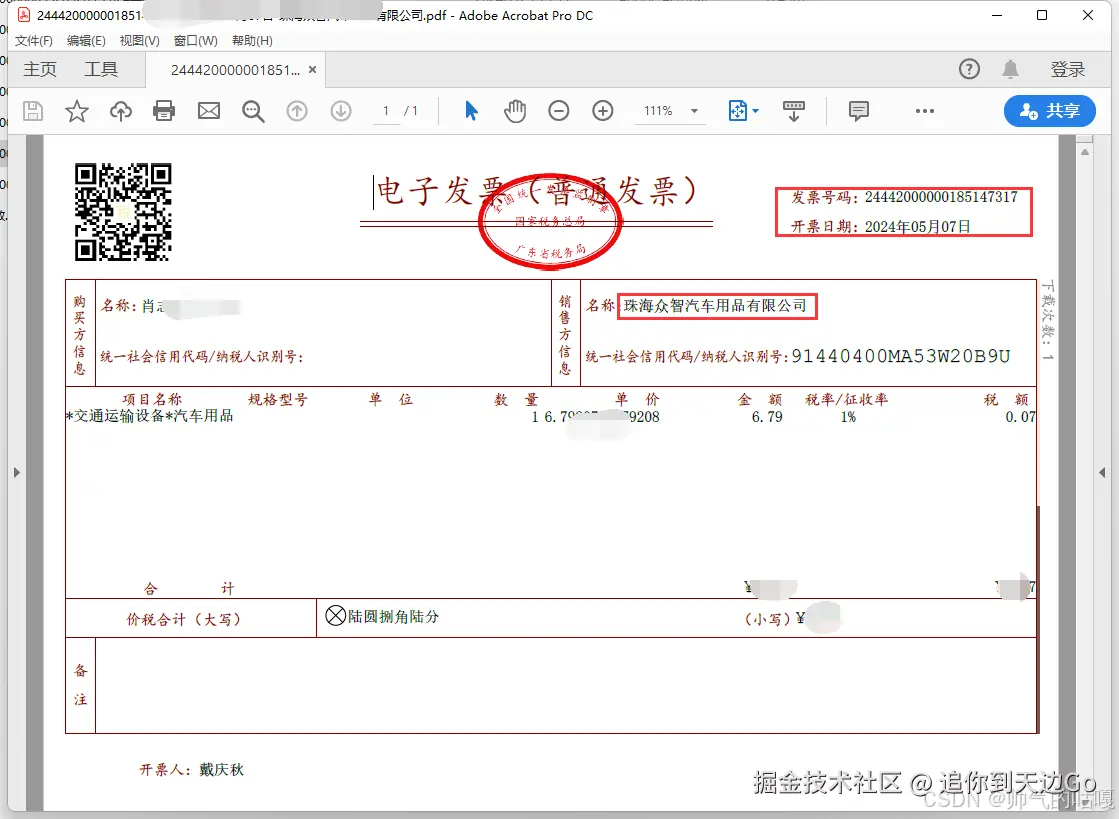Zoom out with the minus icon
Image resolution: width=1119 pixels, height=819 pixels.
(559, 111)
